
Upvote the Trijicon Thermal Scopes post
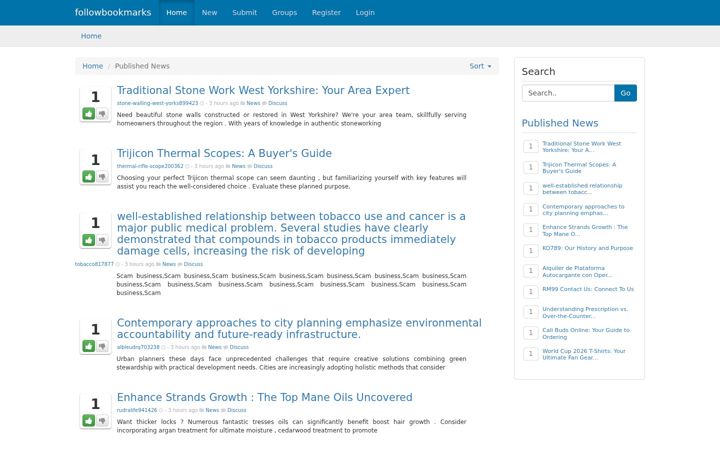pyautogui.click(x=89, y=176)
